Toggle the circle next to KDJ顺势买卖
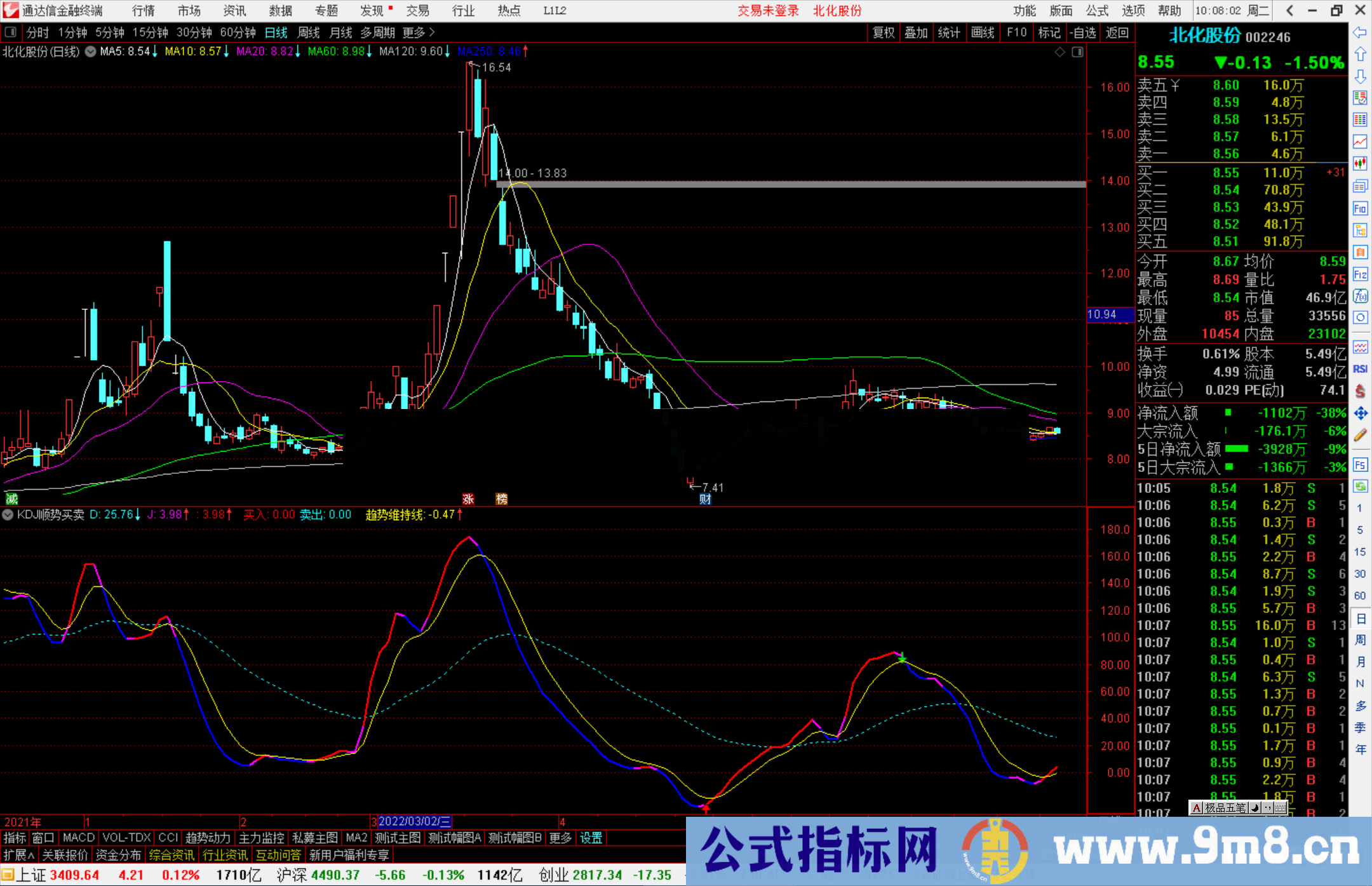The image size is (1372, 886). click(8, 514)
